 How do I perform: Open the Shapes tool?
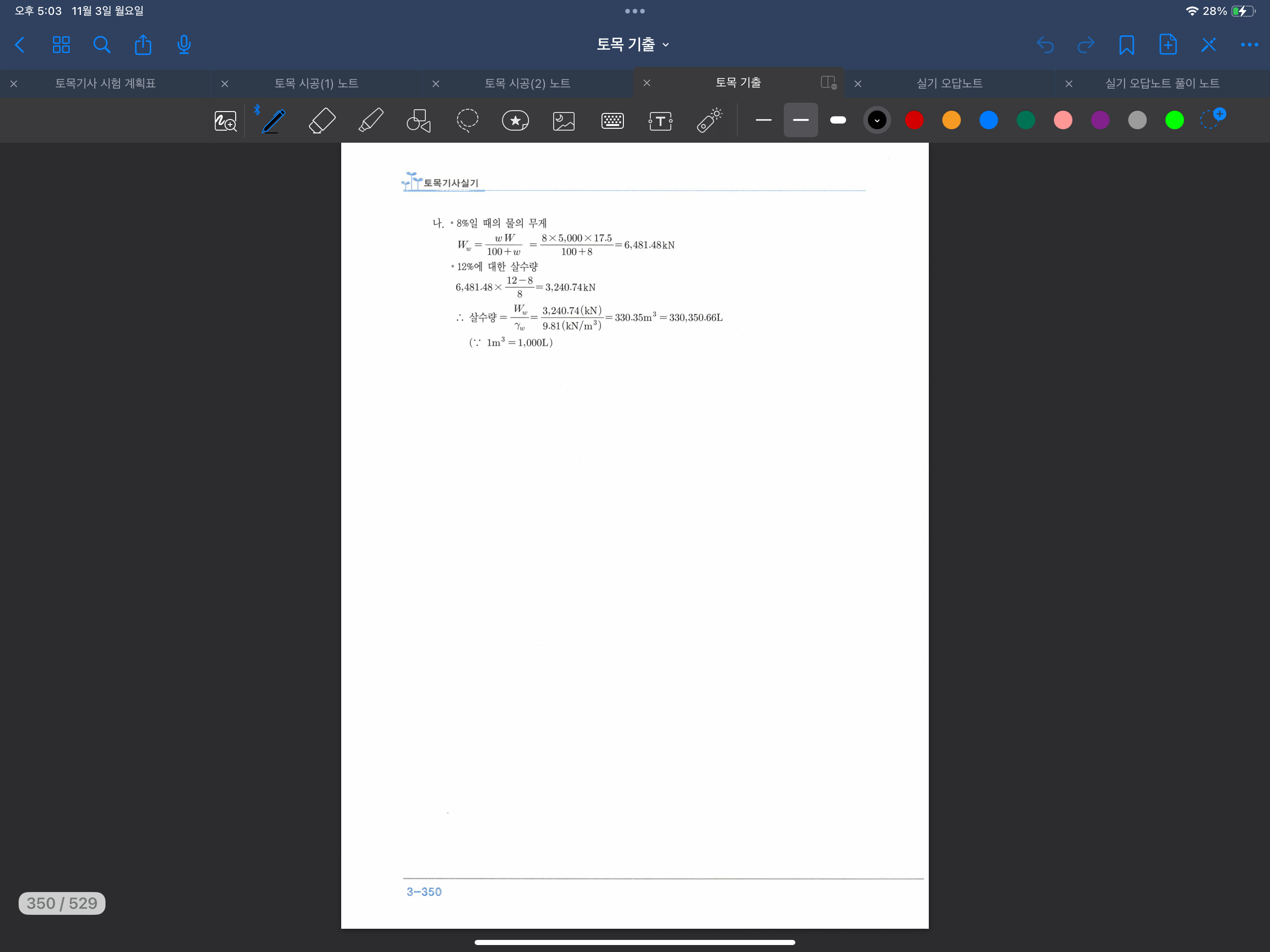pos(418,120)
